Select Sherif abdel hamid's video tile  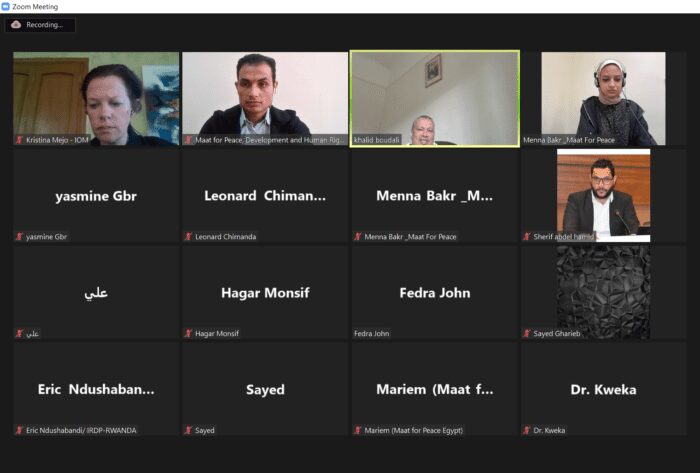coord(604,195)
